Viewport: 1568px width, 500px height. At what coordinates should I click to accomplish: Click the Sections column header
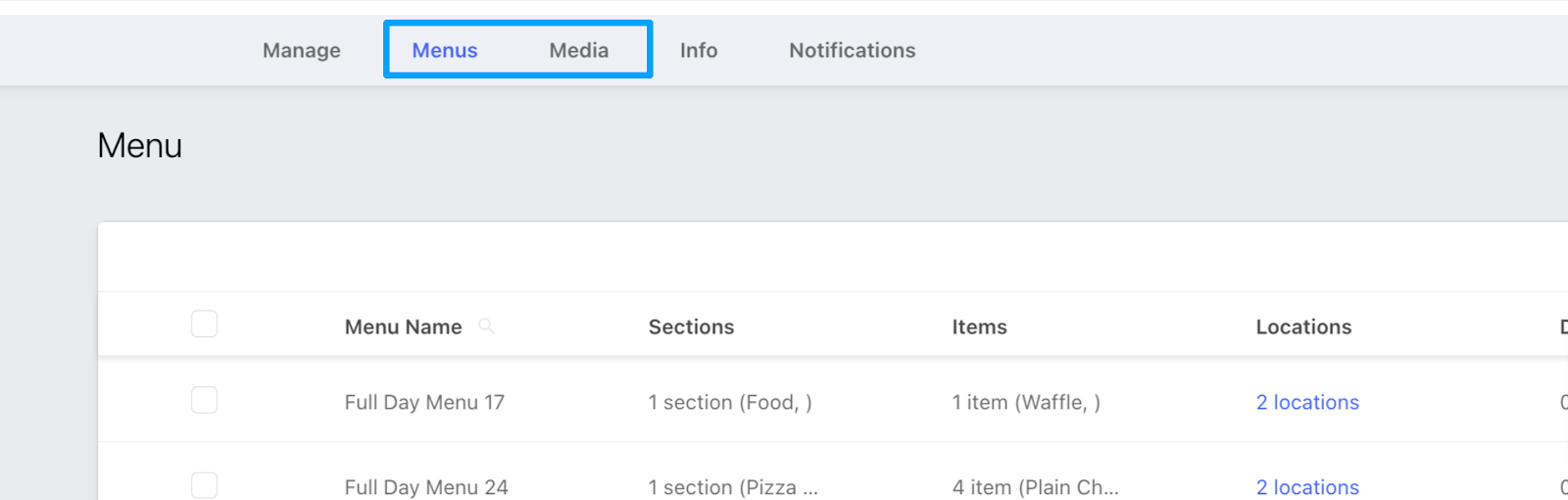point(691,326)
